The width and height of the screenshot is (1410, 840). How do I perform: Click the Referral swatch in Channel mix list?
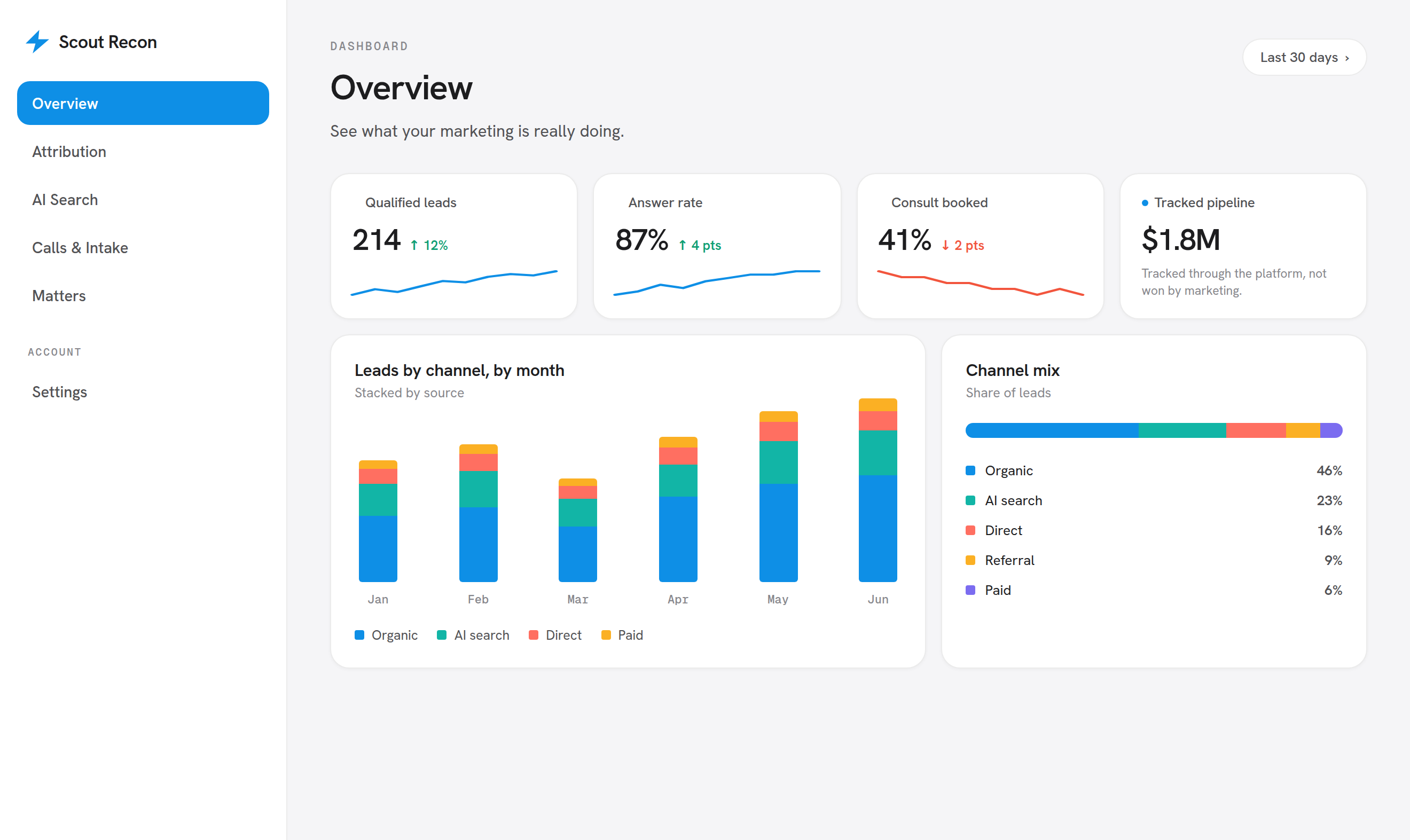[x=971, y=560]
